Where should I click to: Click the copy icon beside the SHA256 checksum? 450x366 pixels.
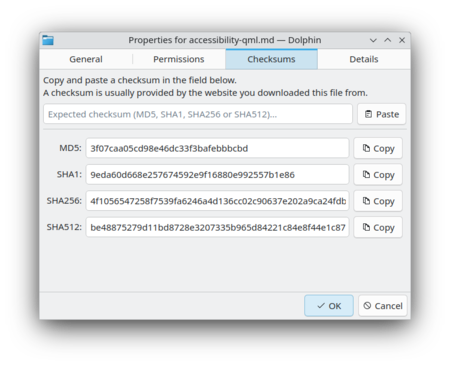366,201
